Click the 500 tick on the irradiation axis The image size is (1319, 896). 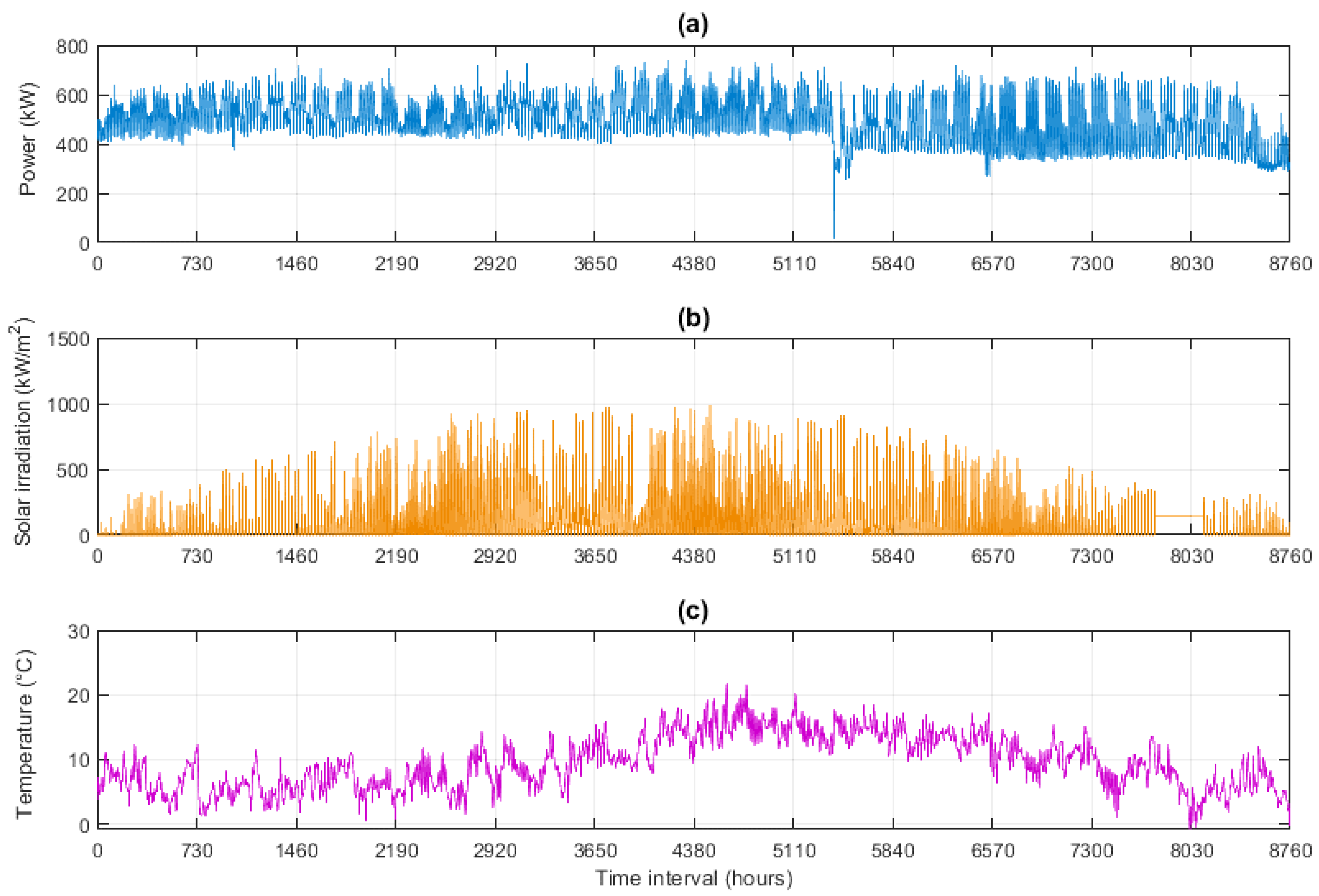[x=72, y=470]
